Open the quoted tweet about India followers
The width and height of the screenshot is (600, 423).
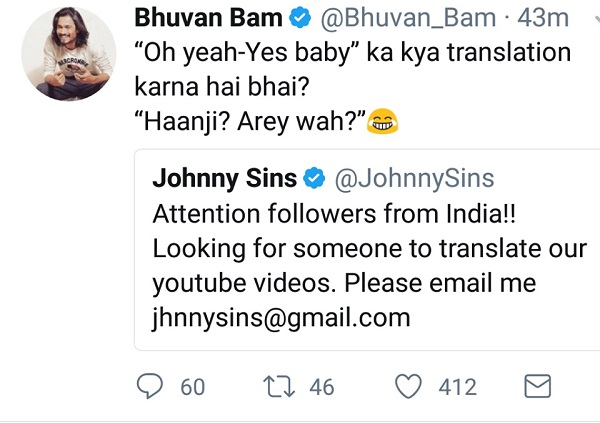click(367, 250)
